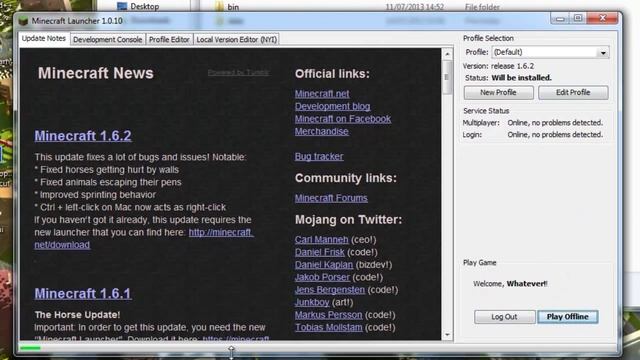640x360 pixels.
Task: Click the Log Out button
Action: pos(504,317)
